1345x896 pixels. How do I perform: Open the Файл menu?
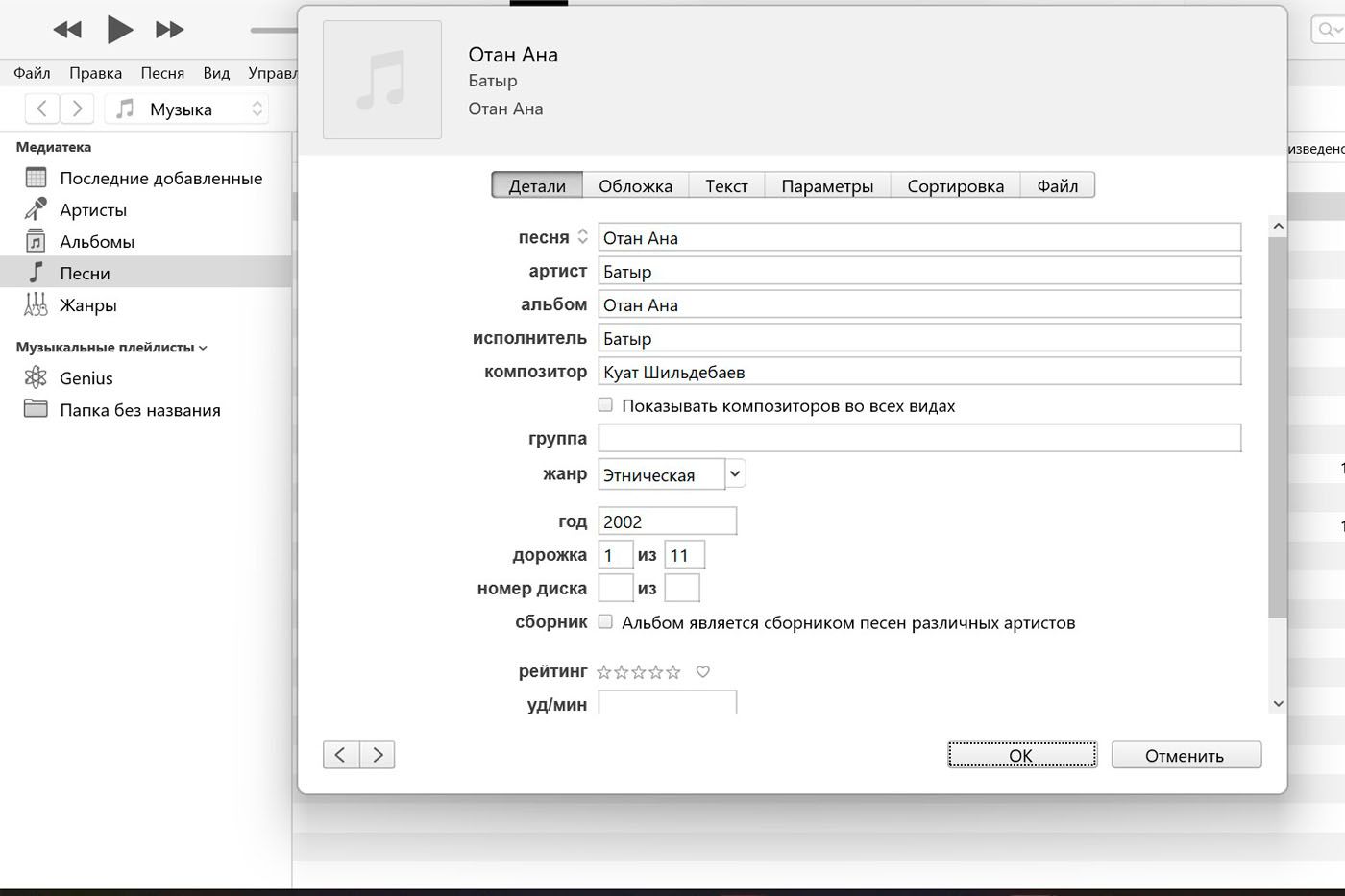tap(32, 73)
